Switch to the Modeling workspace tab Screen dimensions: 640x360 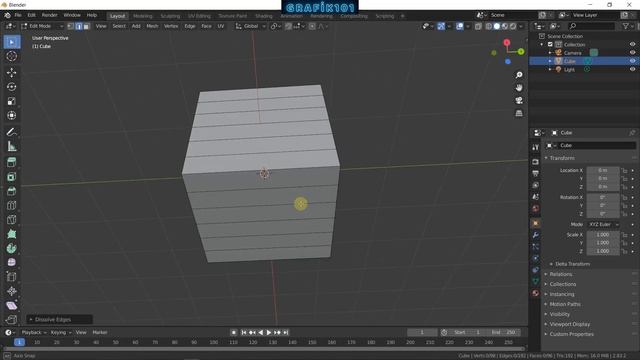click(x=142, y=16)
